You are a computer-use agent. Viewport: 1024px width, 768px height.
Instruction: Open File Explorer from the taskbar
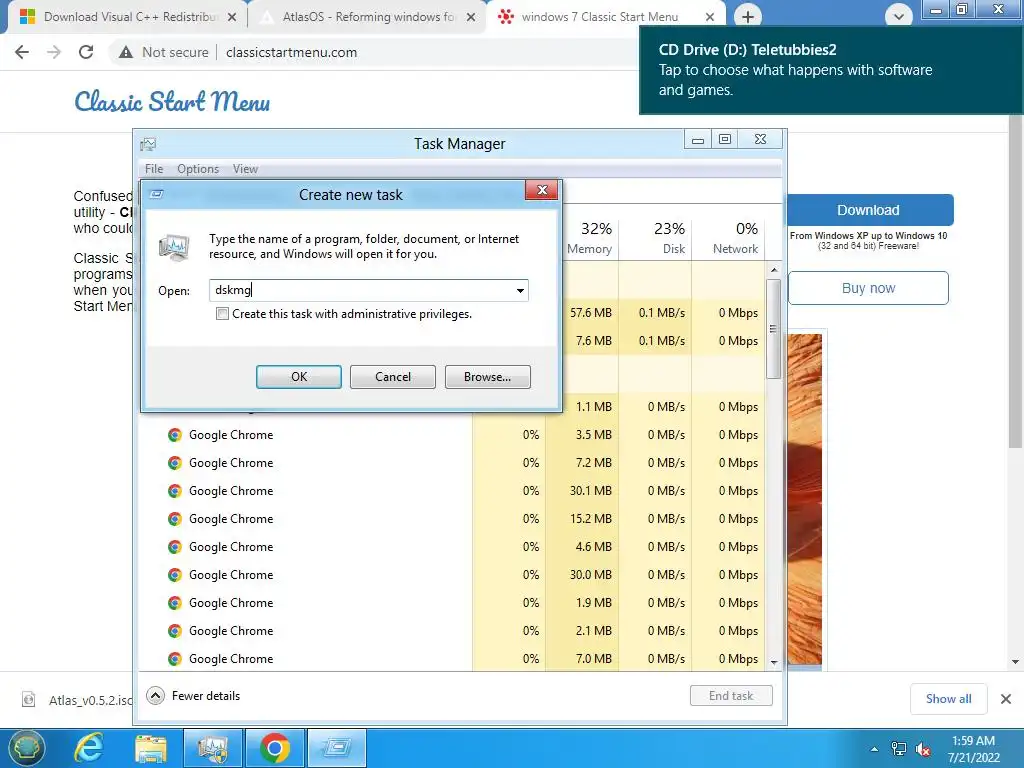[x=151, y=748]
